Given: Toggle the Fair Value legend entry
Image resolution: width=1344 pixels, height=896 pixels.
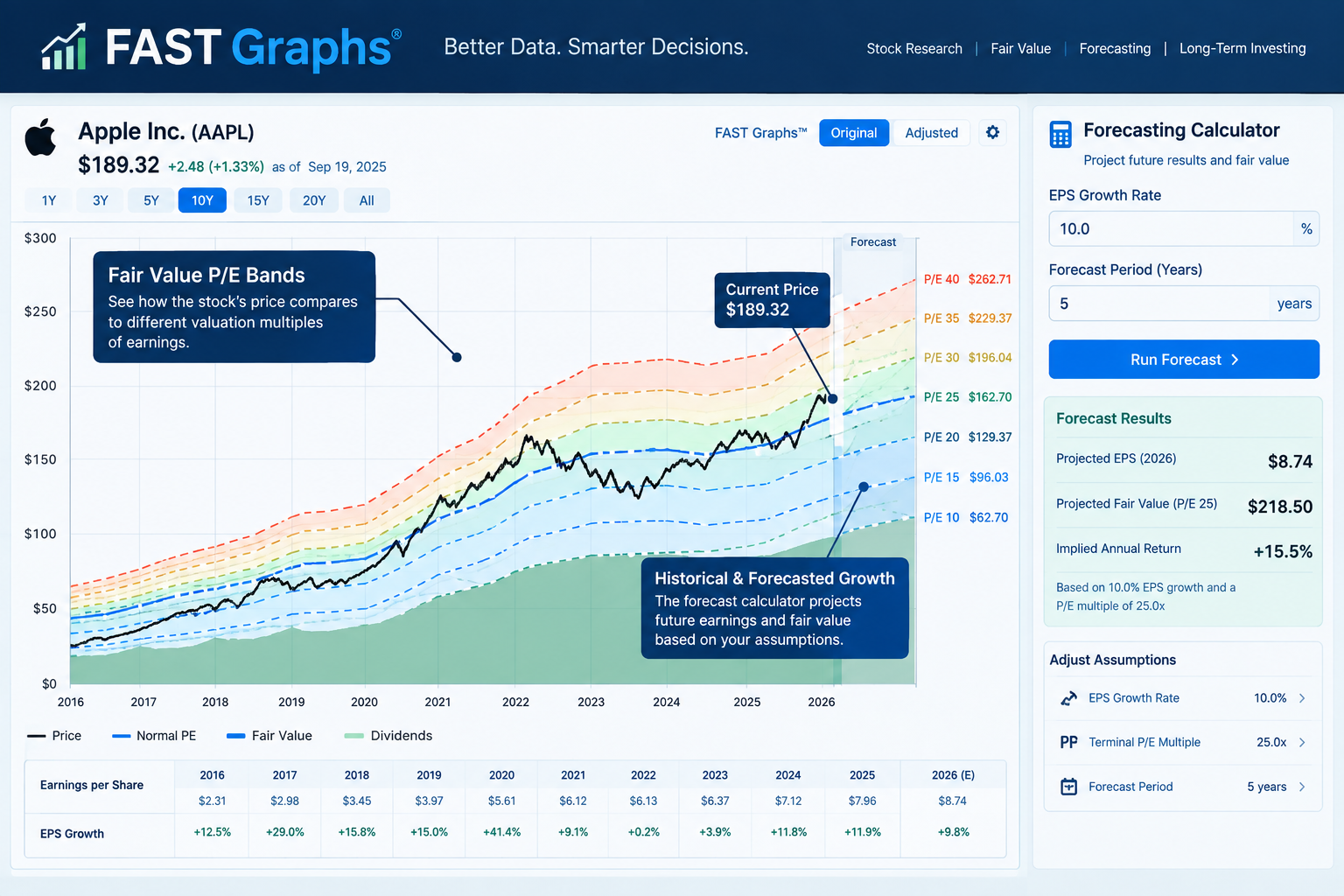Looking at the screenshot, I should (269, 736).
